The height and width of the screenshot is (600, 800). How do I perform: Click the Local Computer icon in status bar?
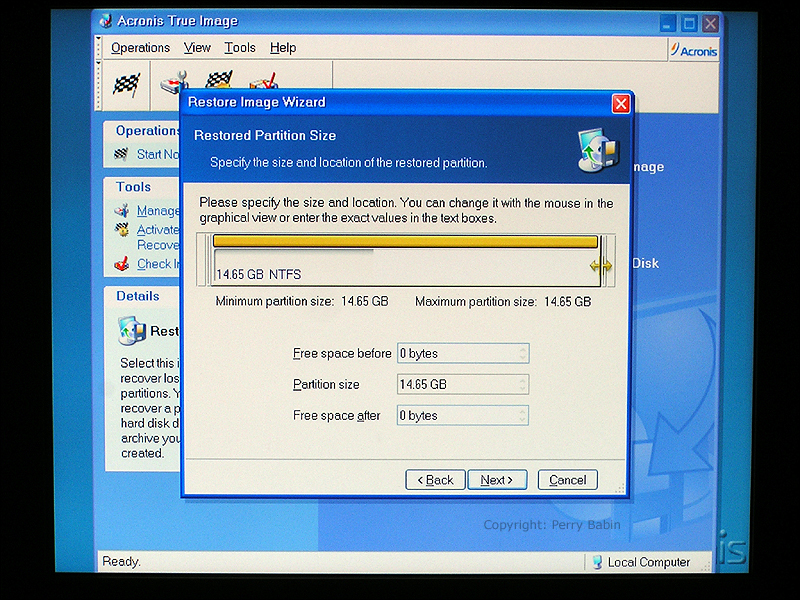pos(597,562)
